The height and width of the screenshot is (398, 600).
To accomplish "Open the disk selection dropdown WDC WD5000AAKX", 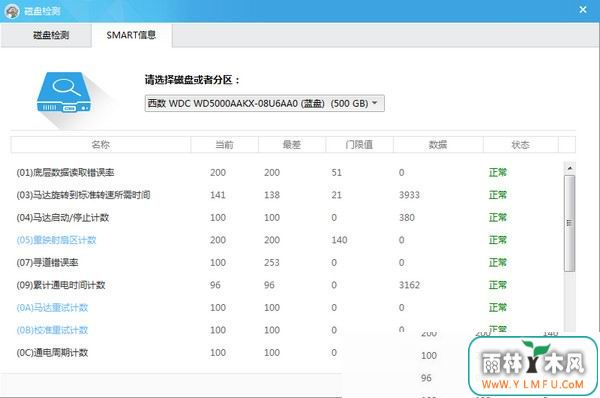I will [x=264, y=103].
